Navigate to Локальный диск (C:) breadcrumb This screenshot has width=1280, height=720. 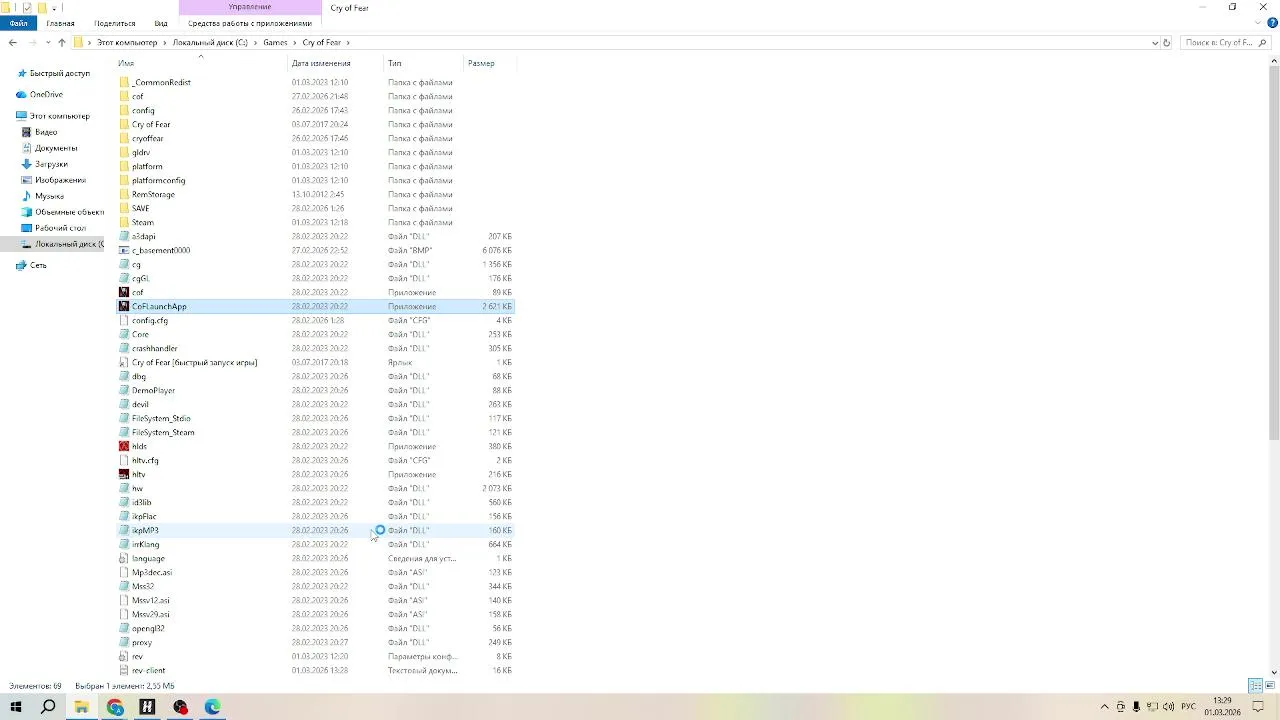[210, 43]
